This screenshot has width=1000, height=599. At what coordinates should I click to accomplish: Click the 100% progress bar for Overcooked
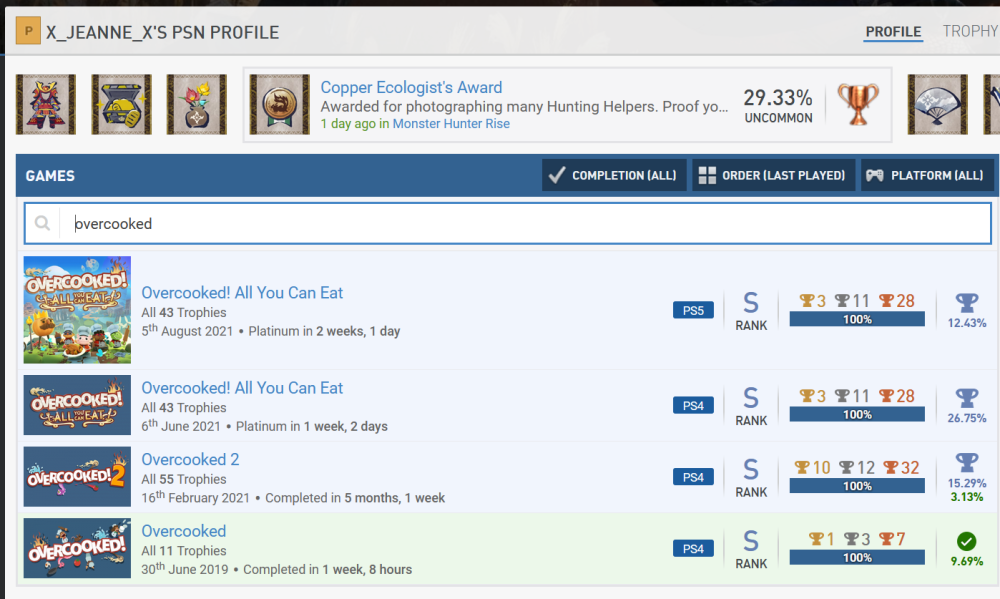[x=857, y=557]
